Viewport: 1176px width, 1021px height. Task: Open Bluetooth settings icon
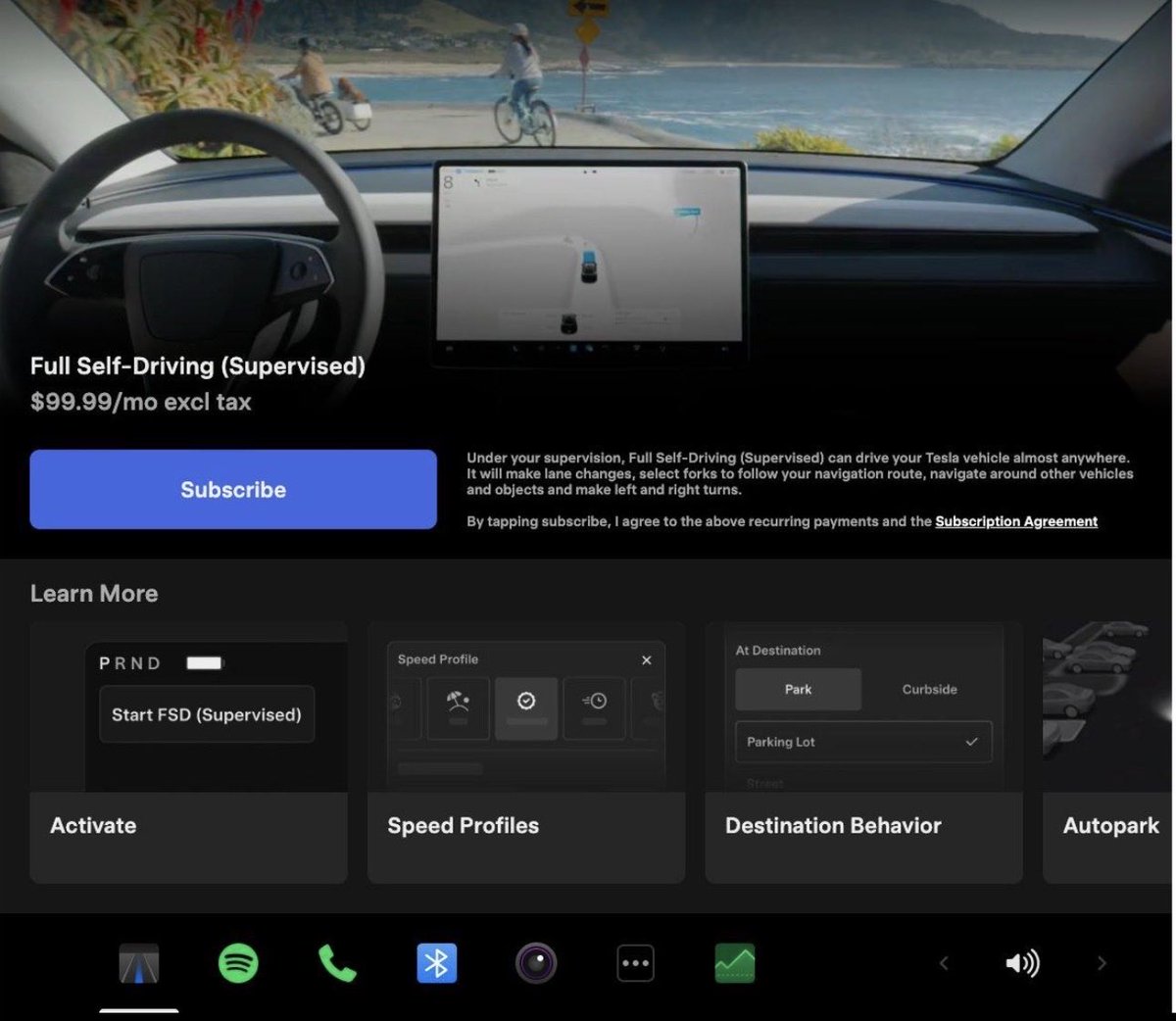(x=437, y=964)
